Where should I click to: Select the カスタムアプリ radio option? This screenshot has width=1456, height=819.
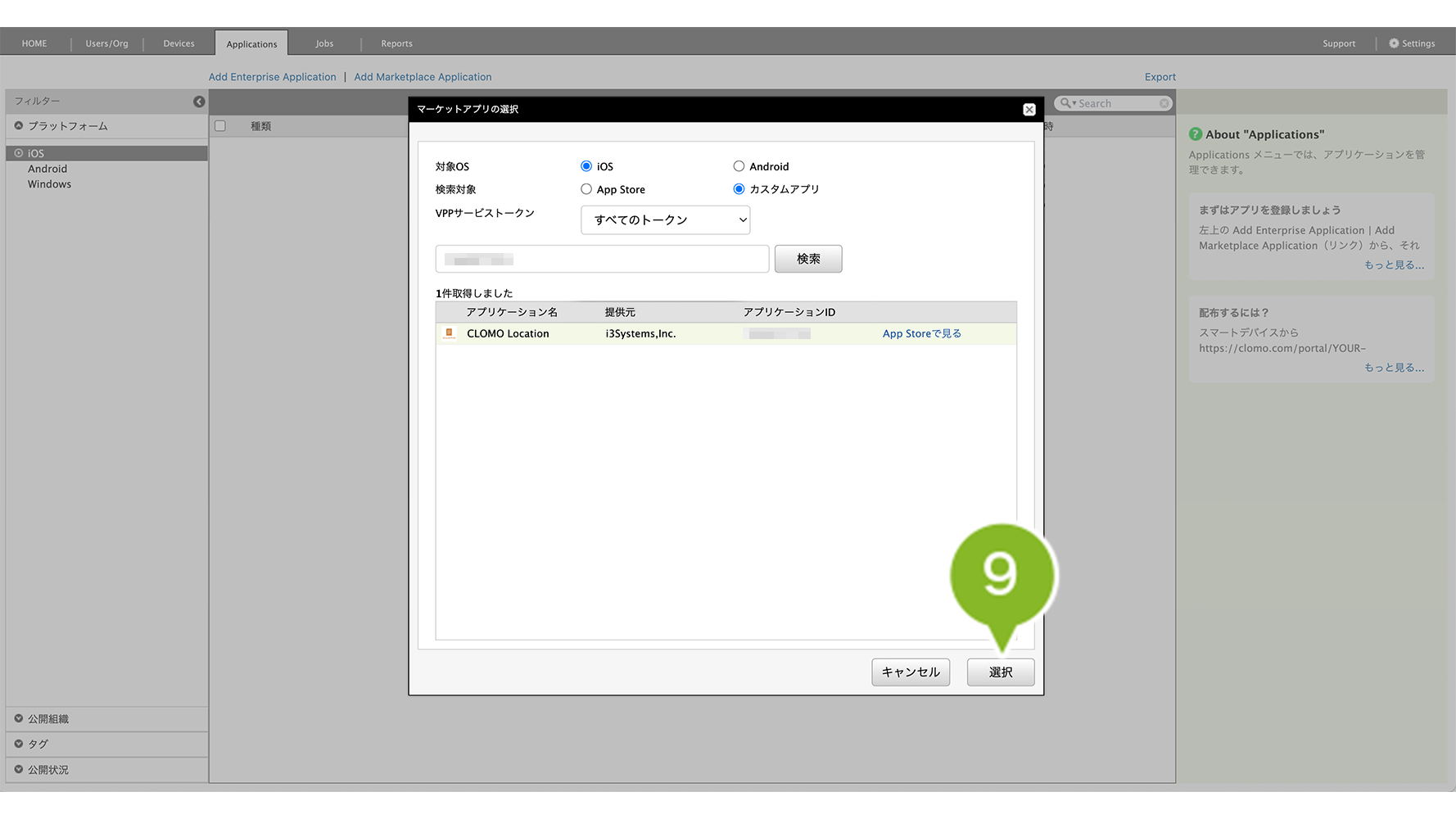pos(739,189)
